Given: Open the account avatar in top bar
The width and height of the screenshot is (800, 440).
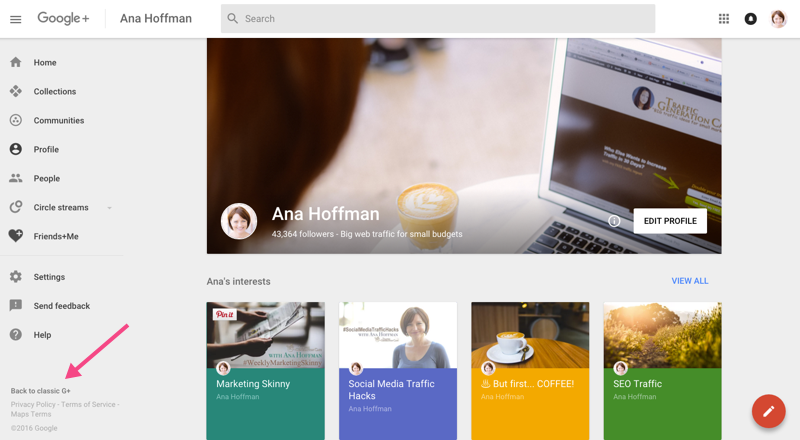Looking at the screenshot, I should [778, 19].
